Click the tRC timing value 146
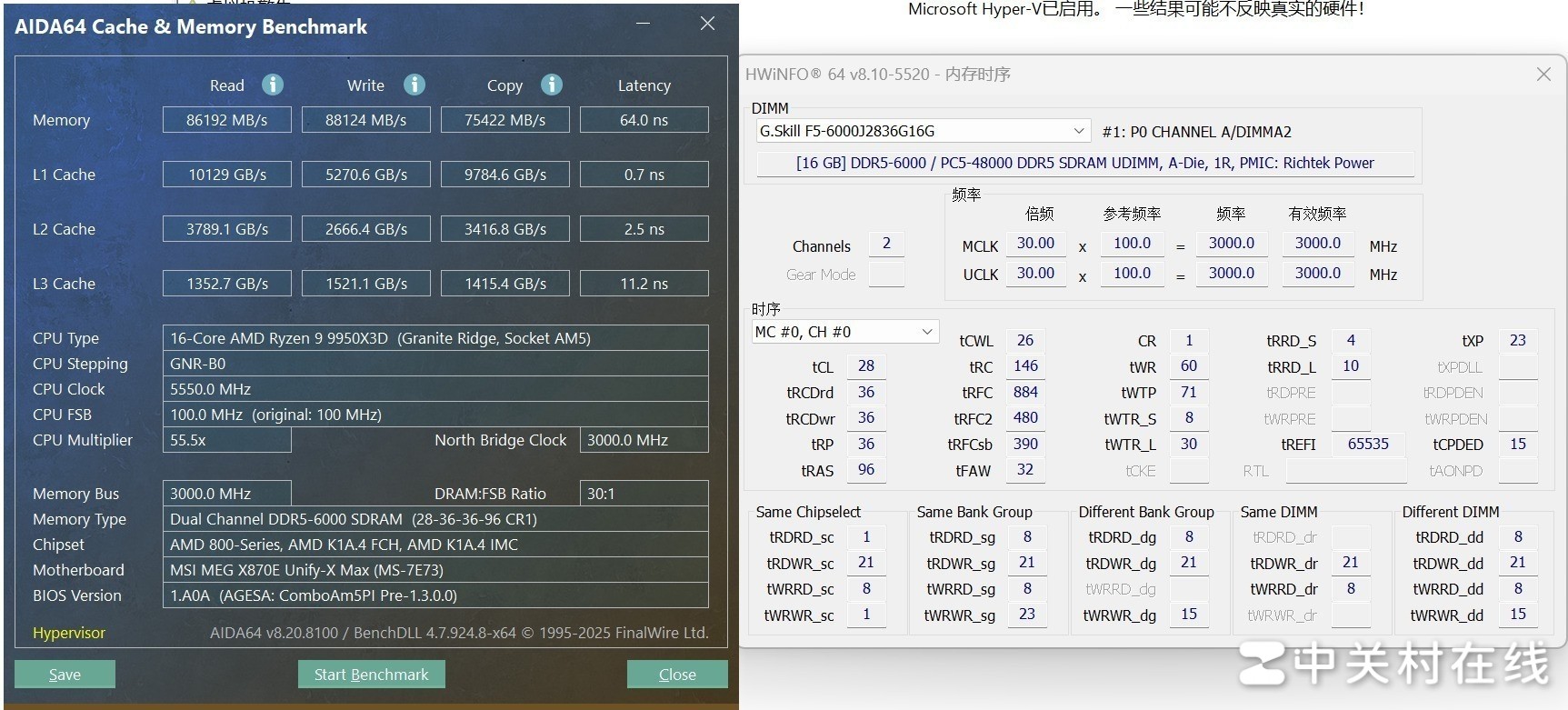The height and width of the screenshot is (710, 1568). click(x=1025, y=366)
